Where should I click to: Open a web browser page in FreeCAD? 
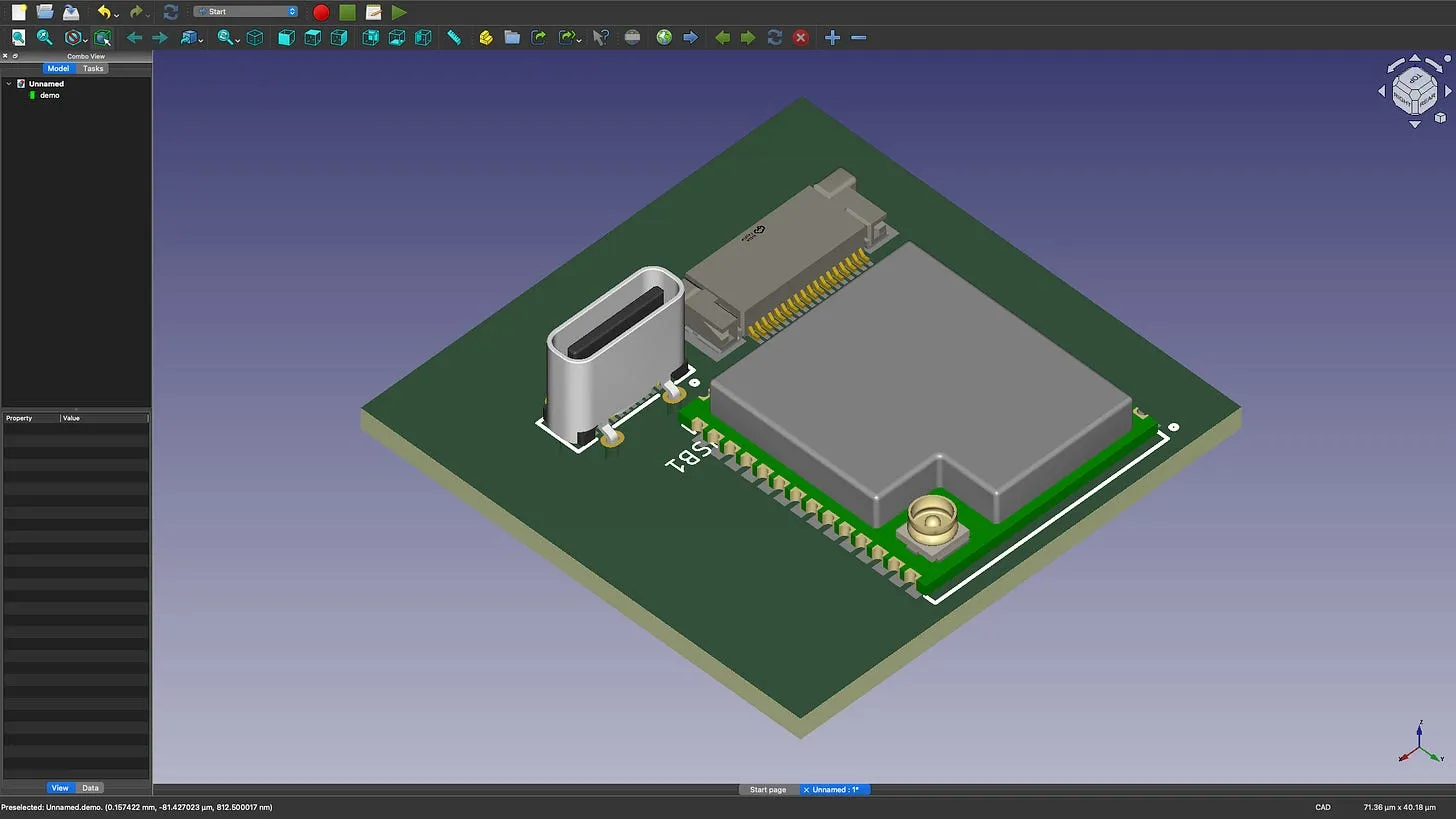pyautogui.click(x=663, y=37)
